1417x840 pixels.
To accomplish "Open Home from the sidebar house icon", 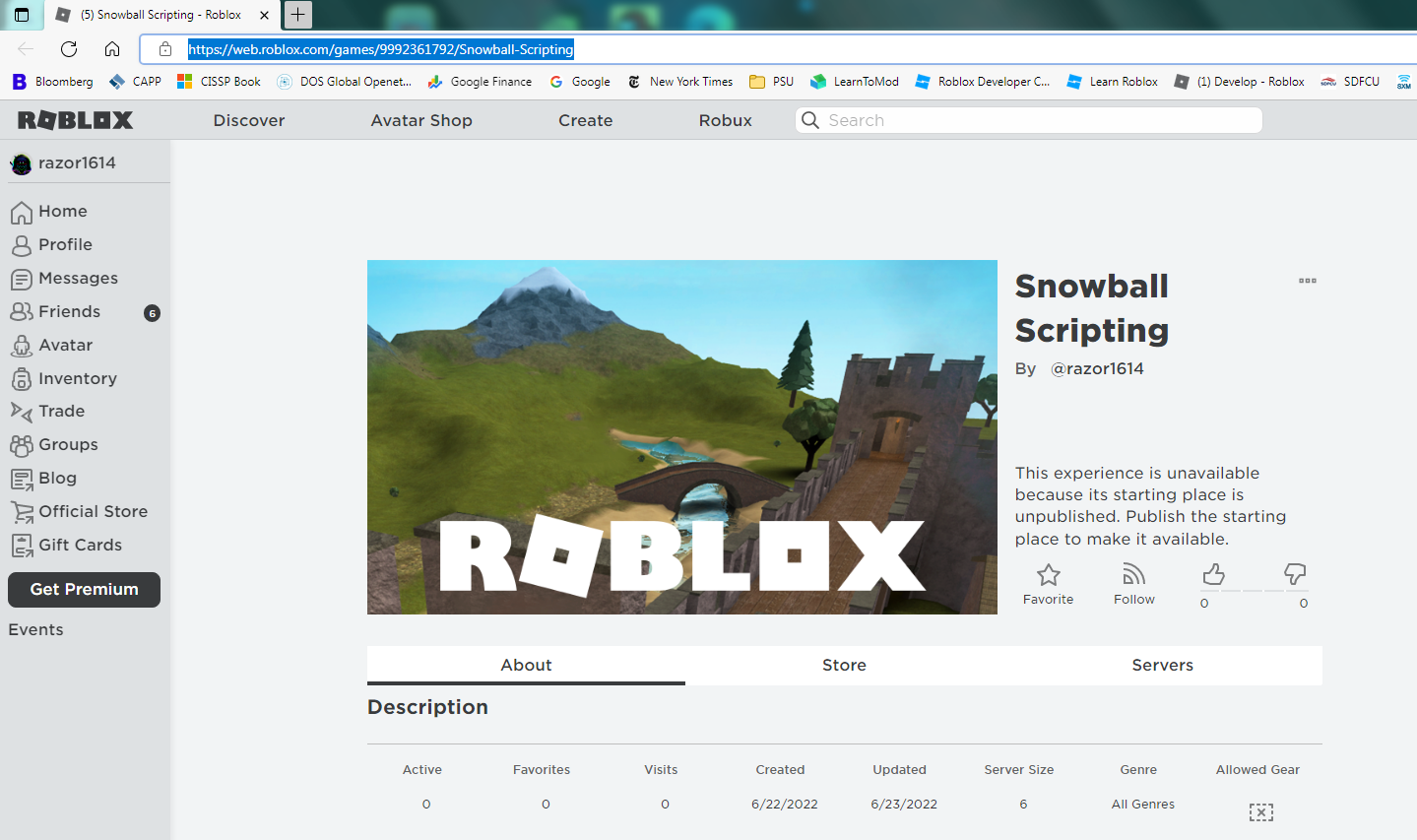I will [x=21, y=212].
